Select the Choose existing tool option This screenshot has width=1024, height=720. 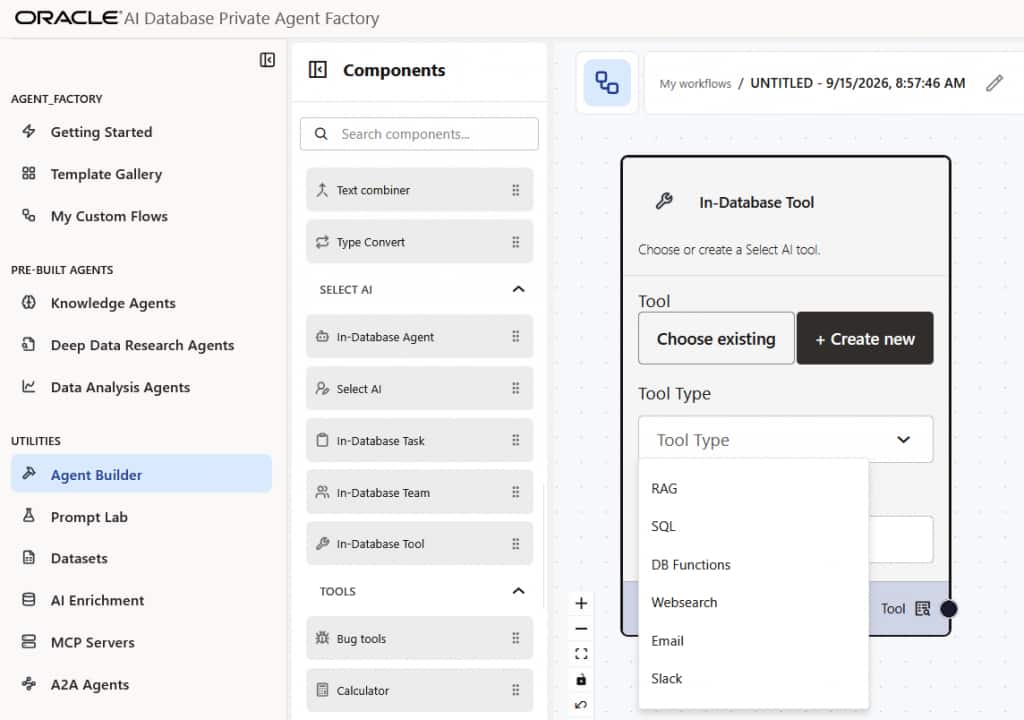[716, 338]
